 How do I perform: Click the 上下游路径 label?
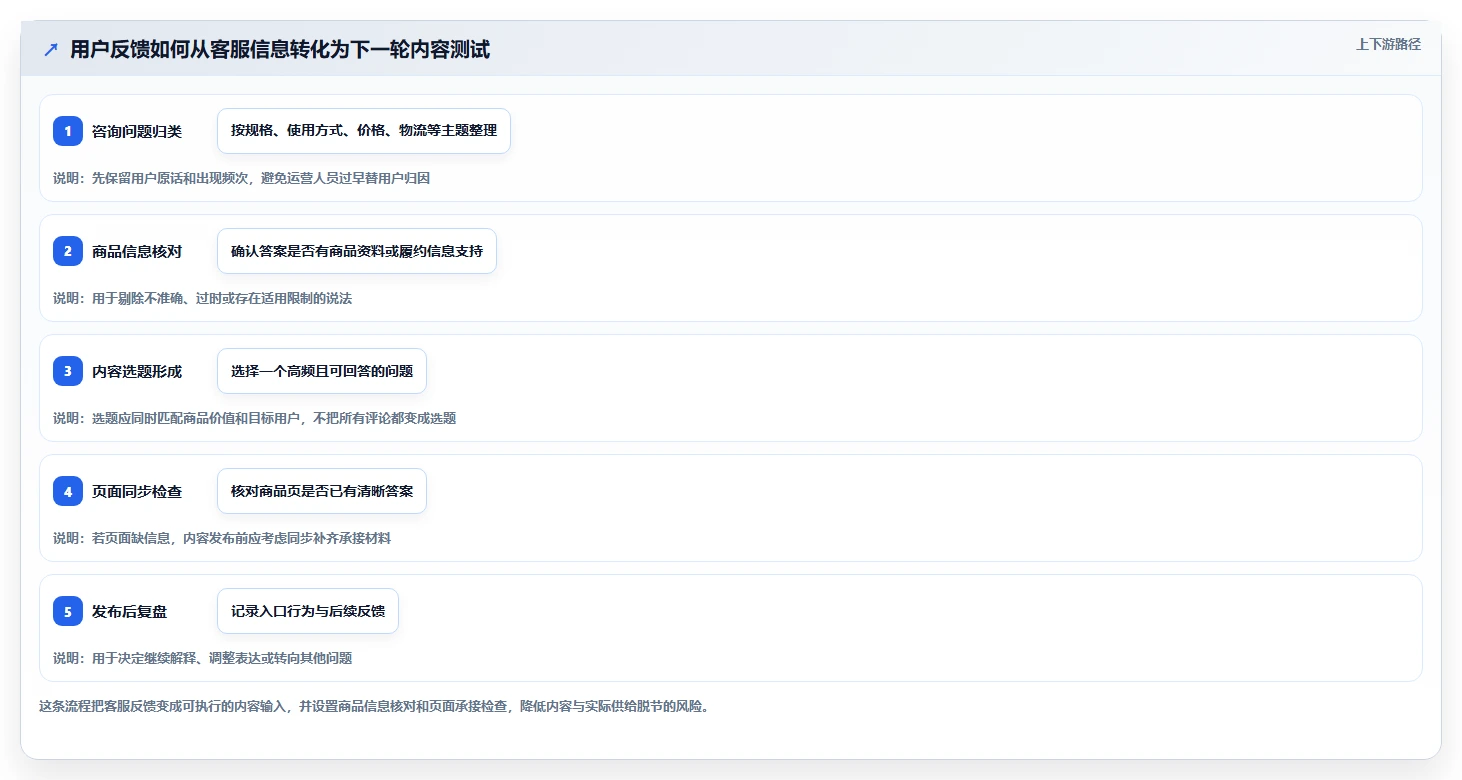click(1388, 44)
